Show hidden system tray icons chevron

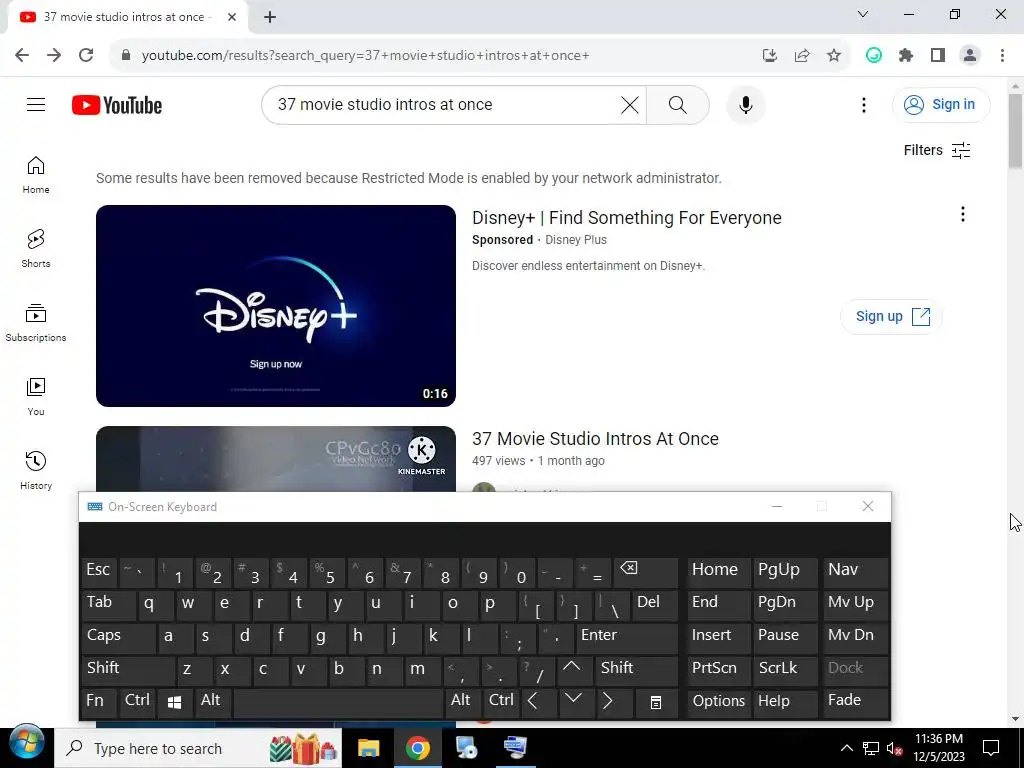point(846,748)
